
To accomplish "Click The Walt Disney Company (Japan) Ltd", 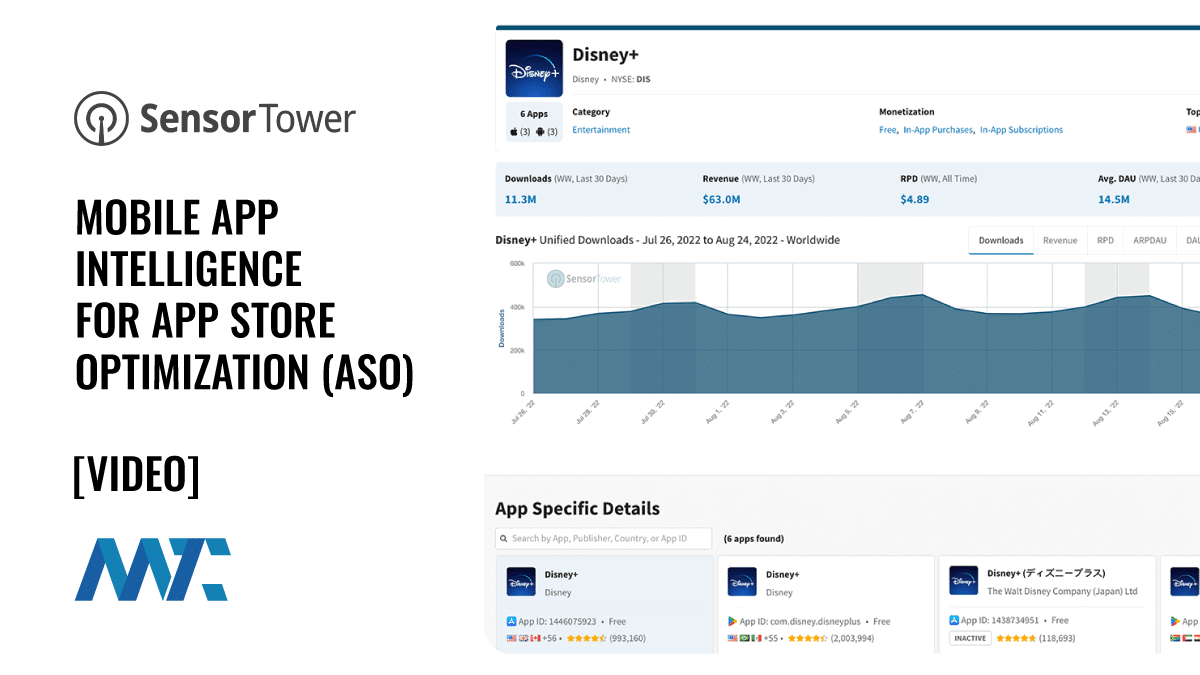I will coord(1062,591).
